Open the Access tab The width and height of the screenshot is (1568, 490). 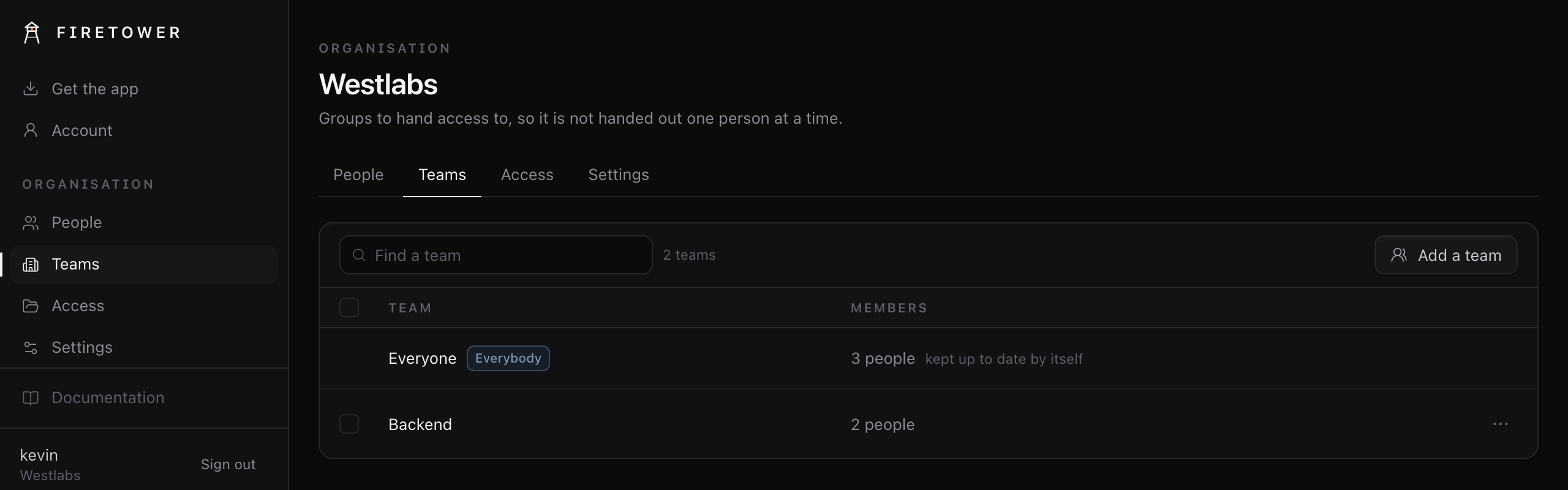coord(527,175)
